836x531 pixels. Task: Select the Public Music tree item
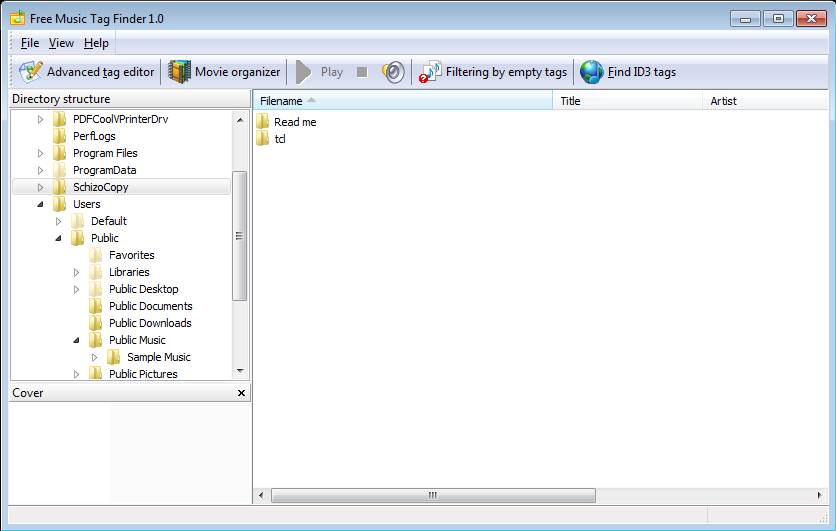[137, 340]
